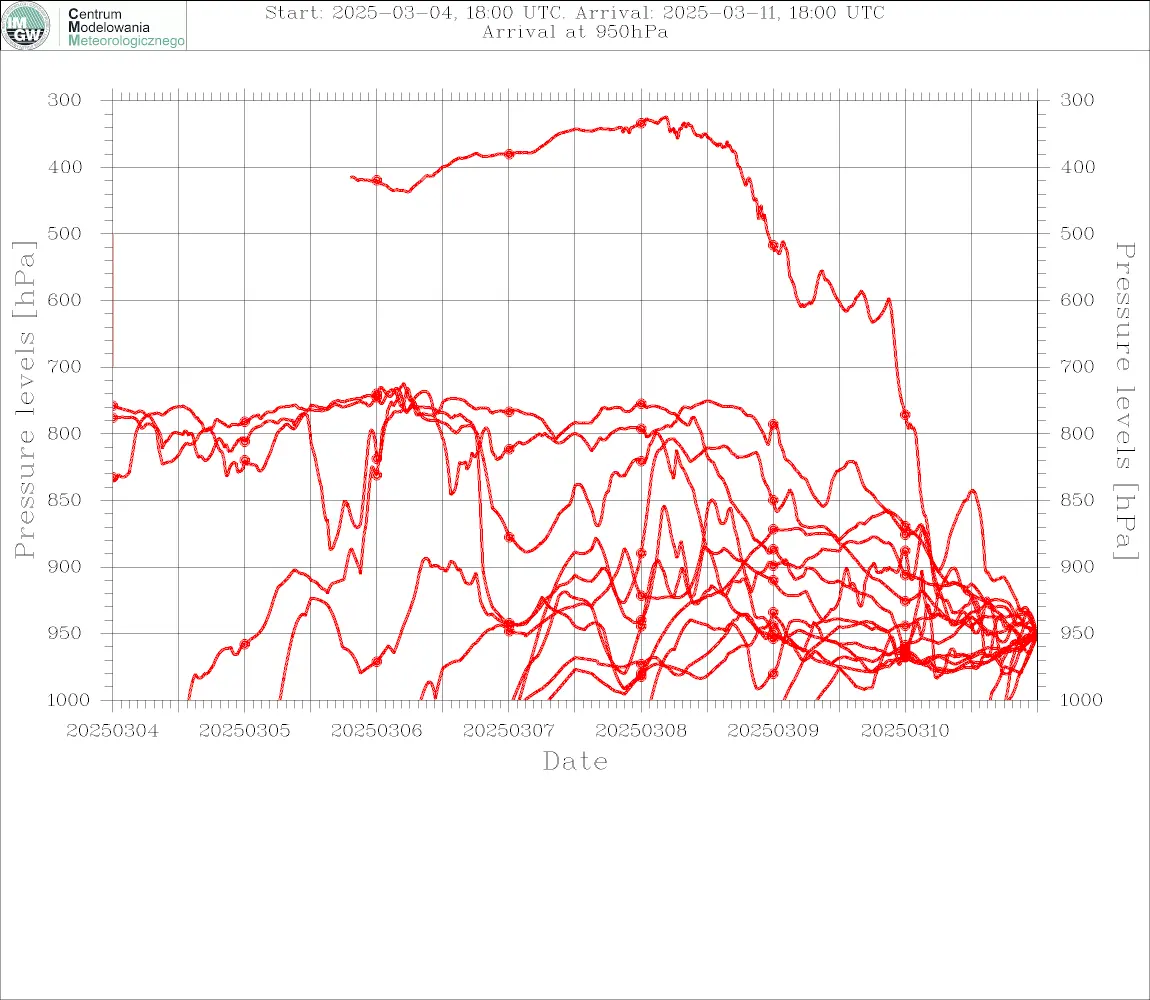This screenshot has height=1000, width=1150.
Task: Click the IMGW round logo
Action: [x=26, y=26]
